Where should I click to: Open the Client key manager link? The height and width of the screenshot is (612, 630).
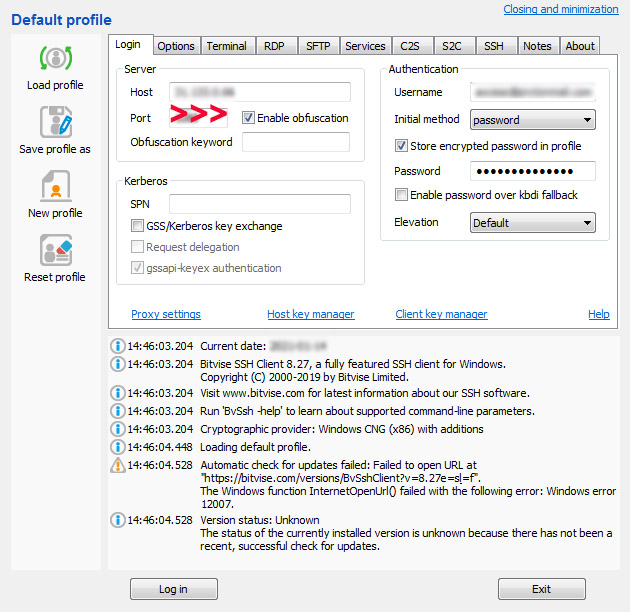point(441,314)
